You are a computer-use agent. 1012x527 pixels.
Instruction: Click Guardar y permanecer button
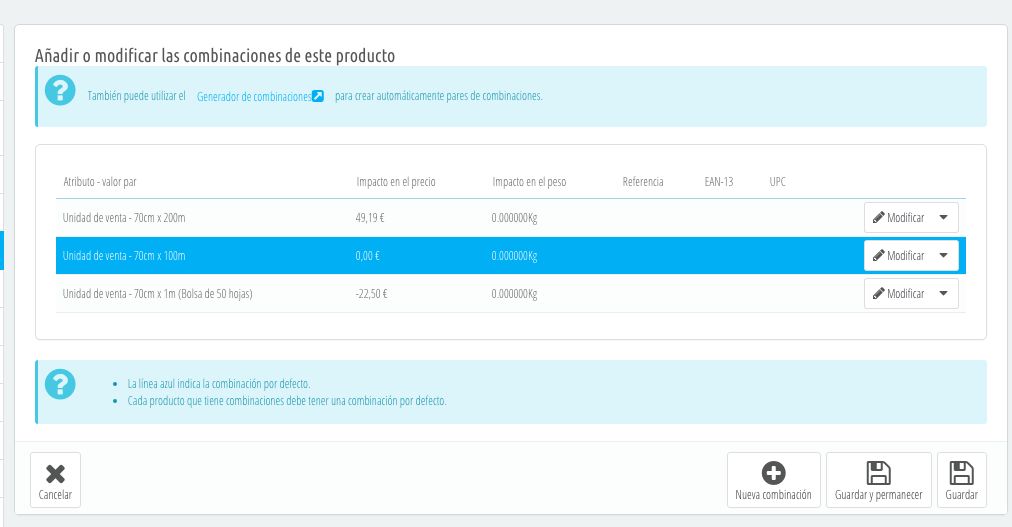coord(878,480)
